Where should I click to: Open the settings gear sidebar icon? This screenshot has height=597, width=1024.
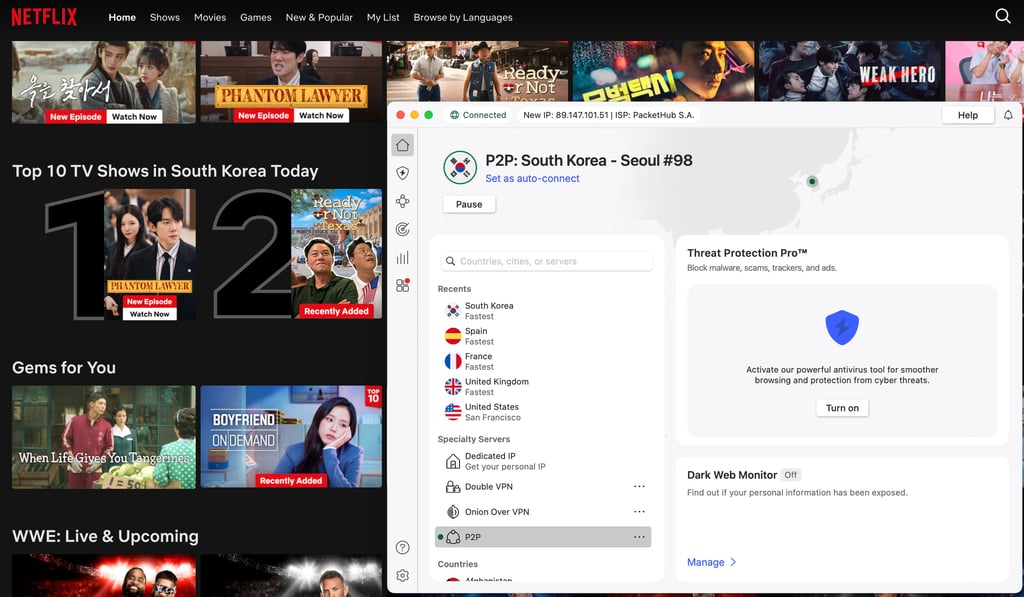(402, 575)
